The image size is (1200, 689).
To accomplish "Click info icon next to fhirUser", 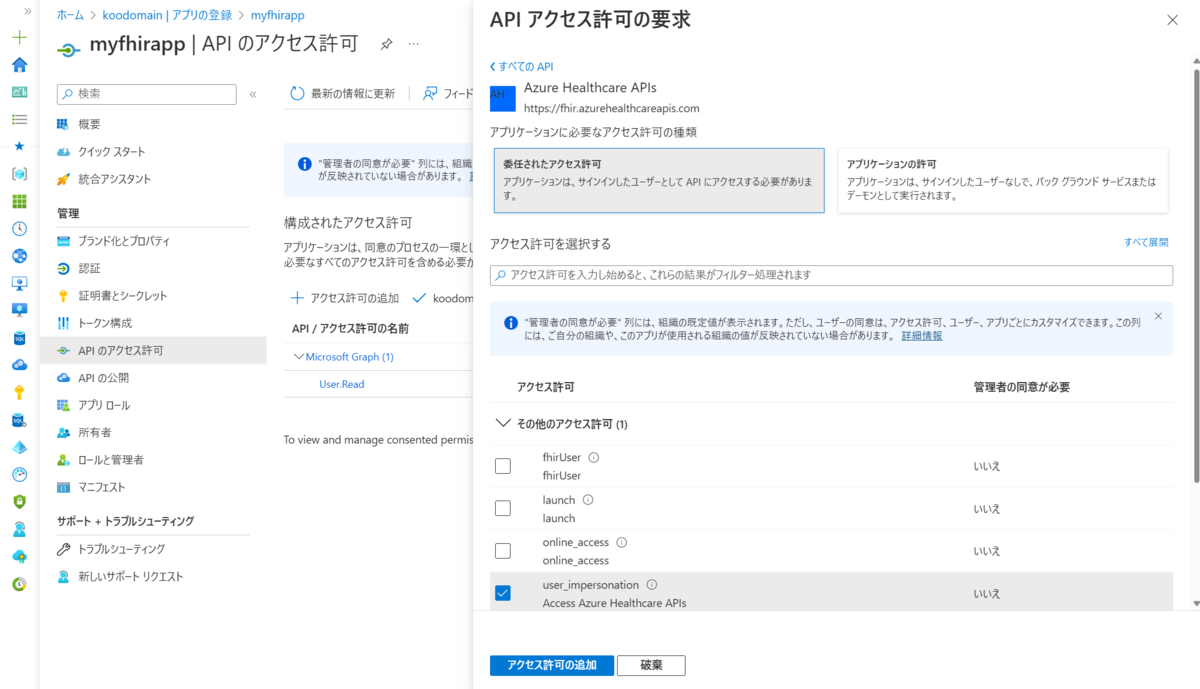I will [x=594, y=457].
